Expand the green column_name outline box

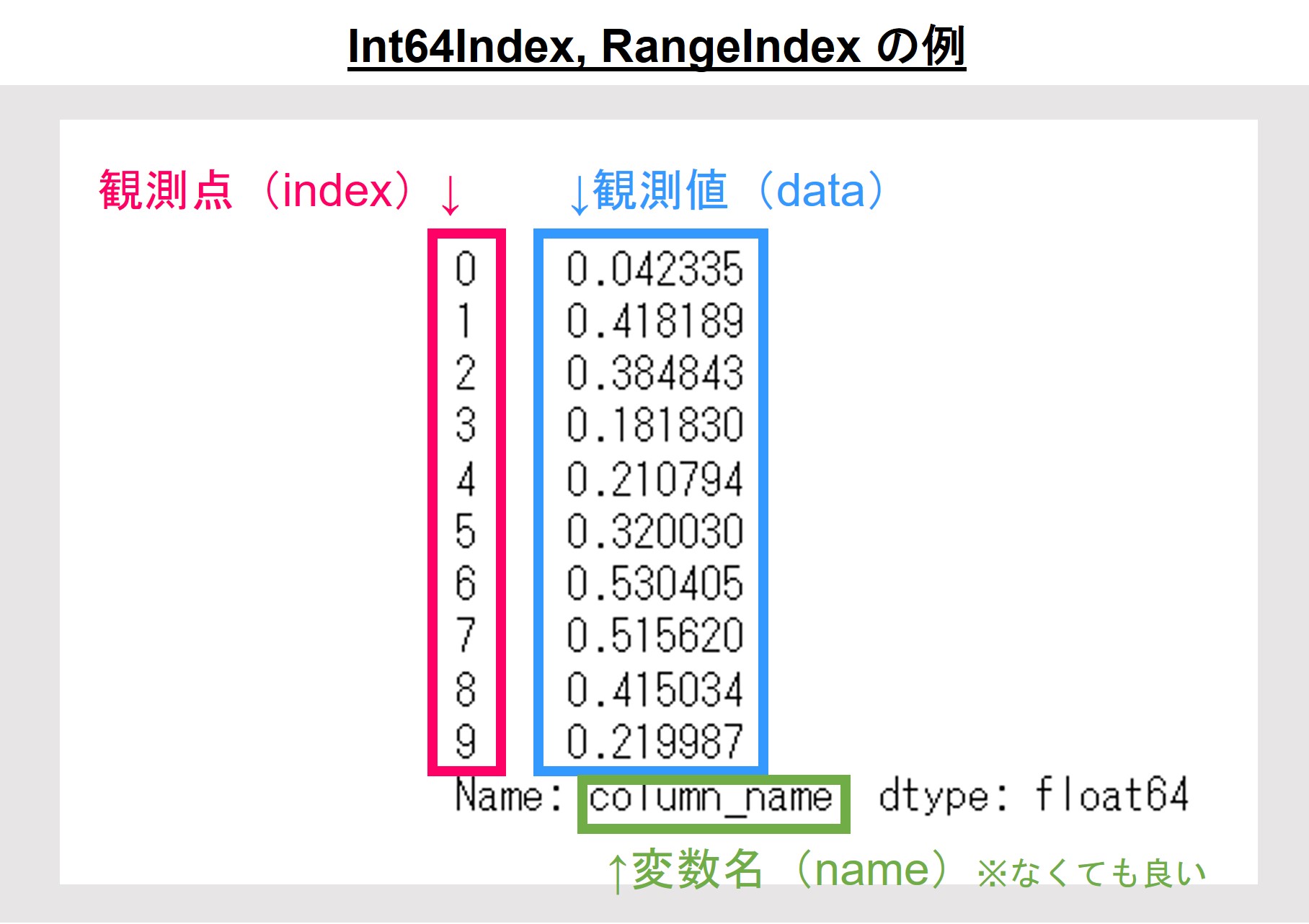714,800
